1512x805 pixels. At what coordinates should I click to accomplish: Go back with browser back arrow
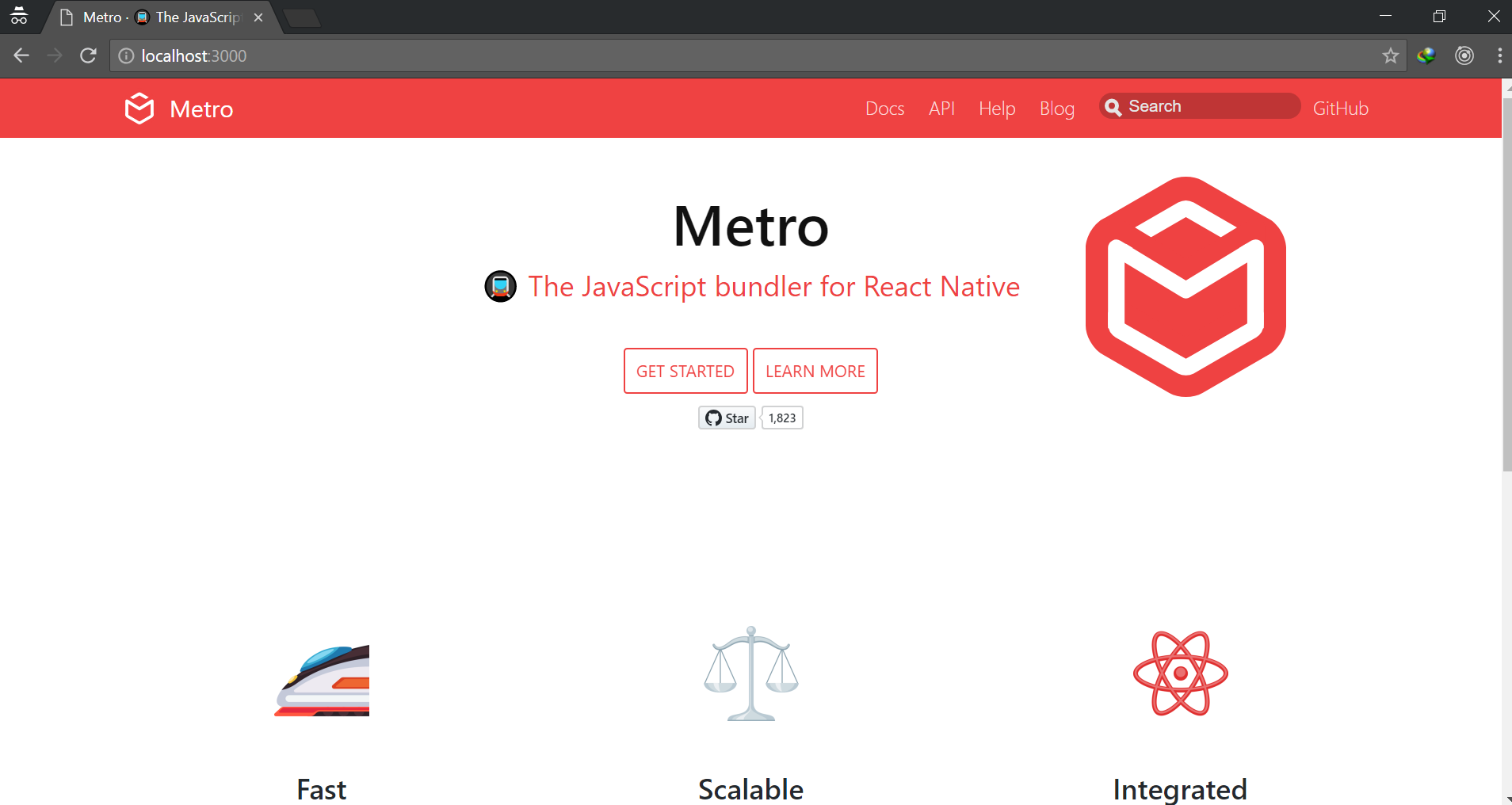[x=21, y=55]
